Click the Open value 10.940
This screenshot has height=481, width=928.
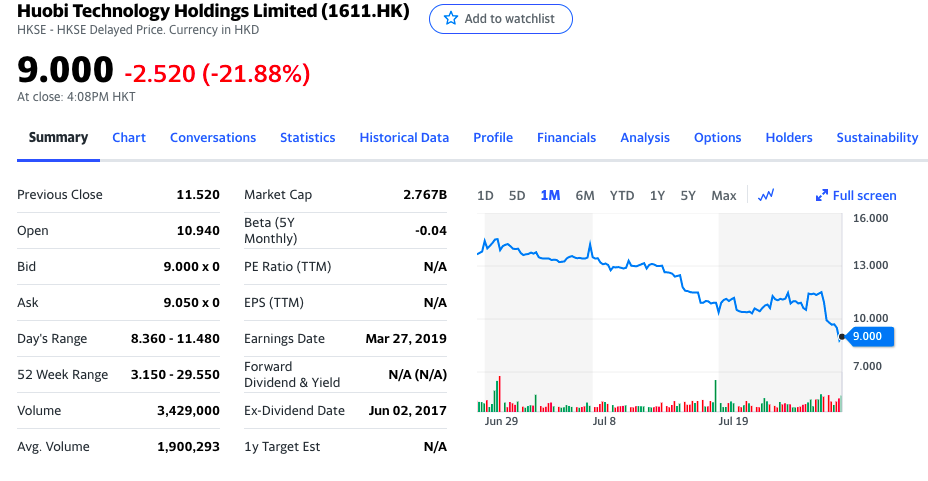pos(198,231)
